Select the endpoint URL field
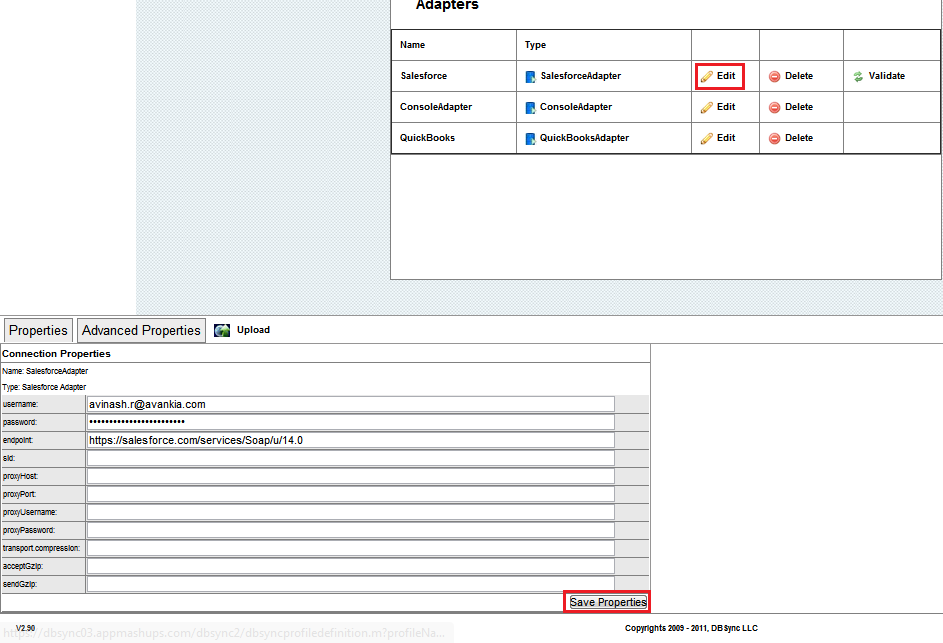This screenshot has width=943, height=643. tap(350, 440)
